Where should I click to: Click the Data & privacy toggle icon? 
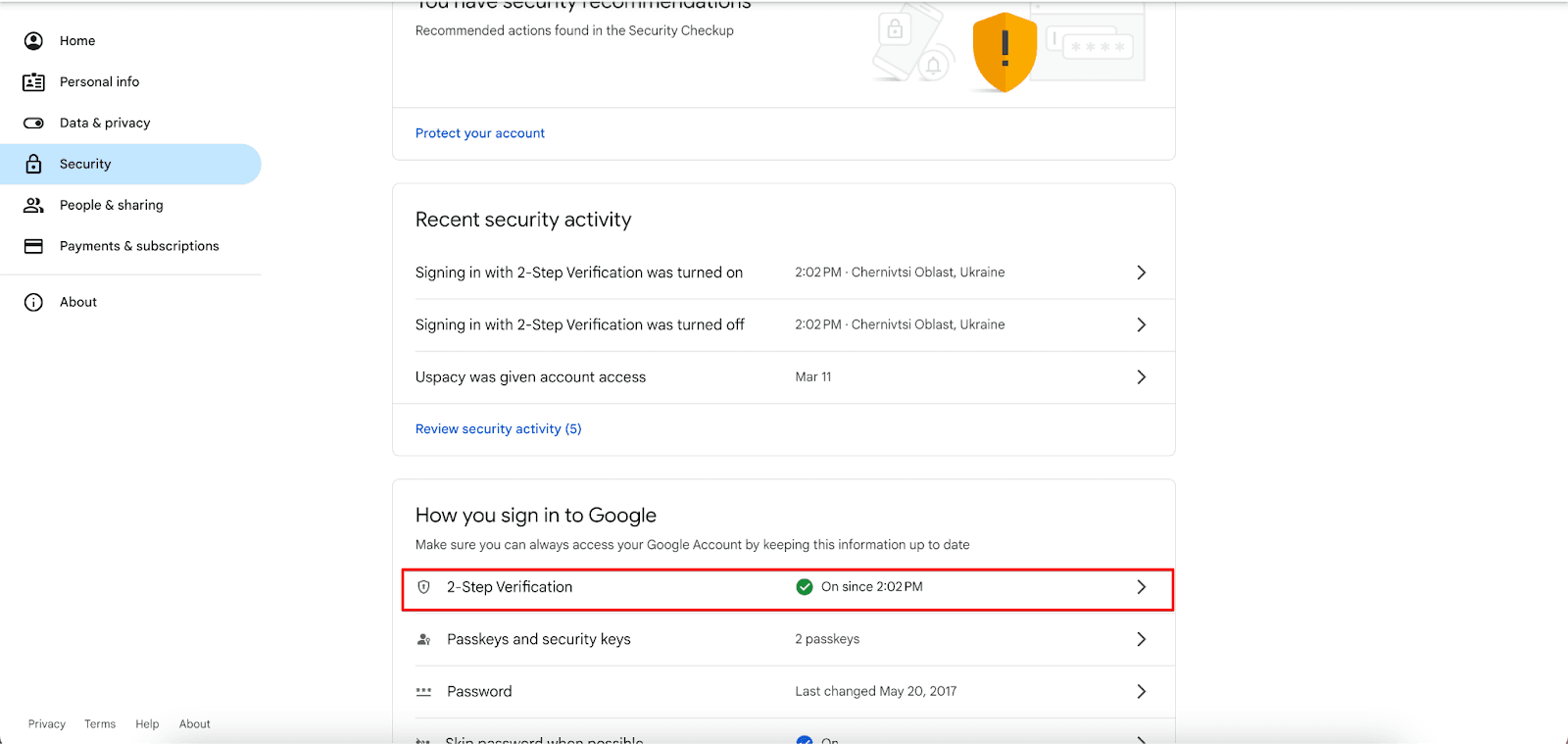[x=33, y=124]
